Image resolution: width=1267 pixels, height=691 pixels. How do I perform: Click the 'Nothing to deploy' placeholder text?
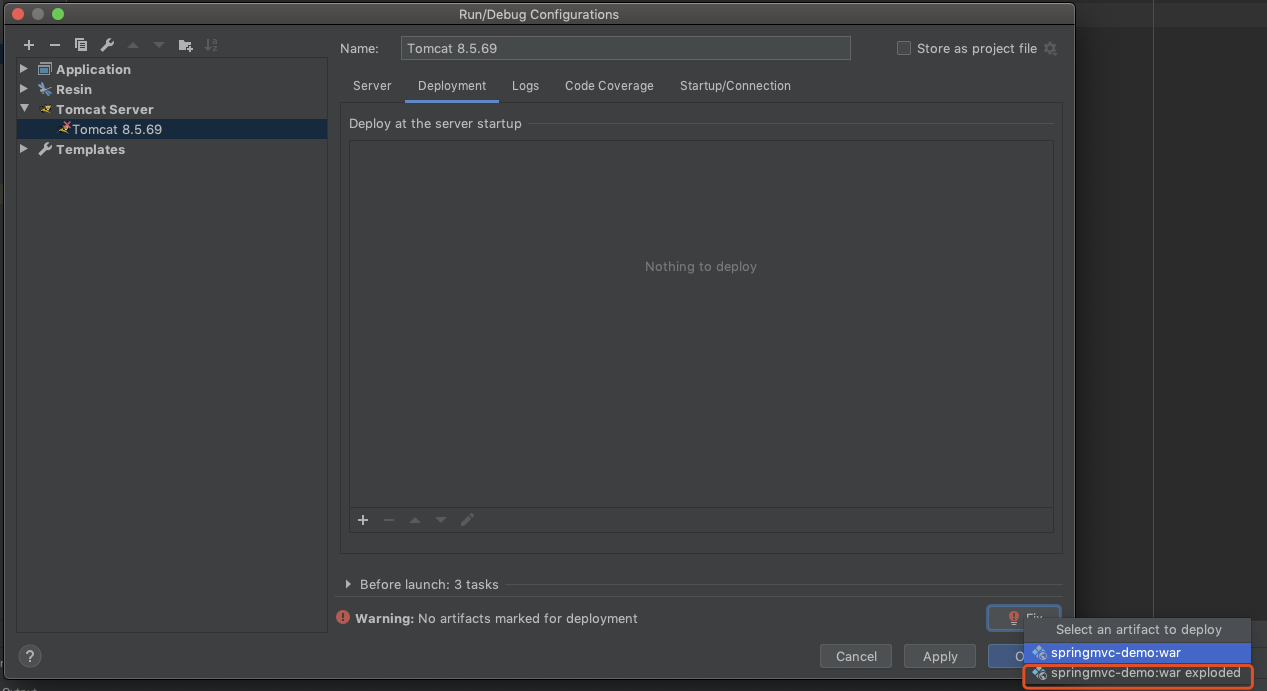pyautogui.click(x=701, y=267)
